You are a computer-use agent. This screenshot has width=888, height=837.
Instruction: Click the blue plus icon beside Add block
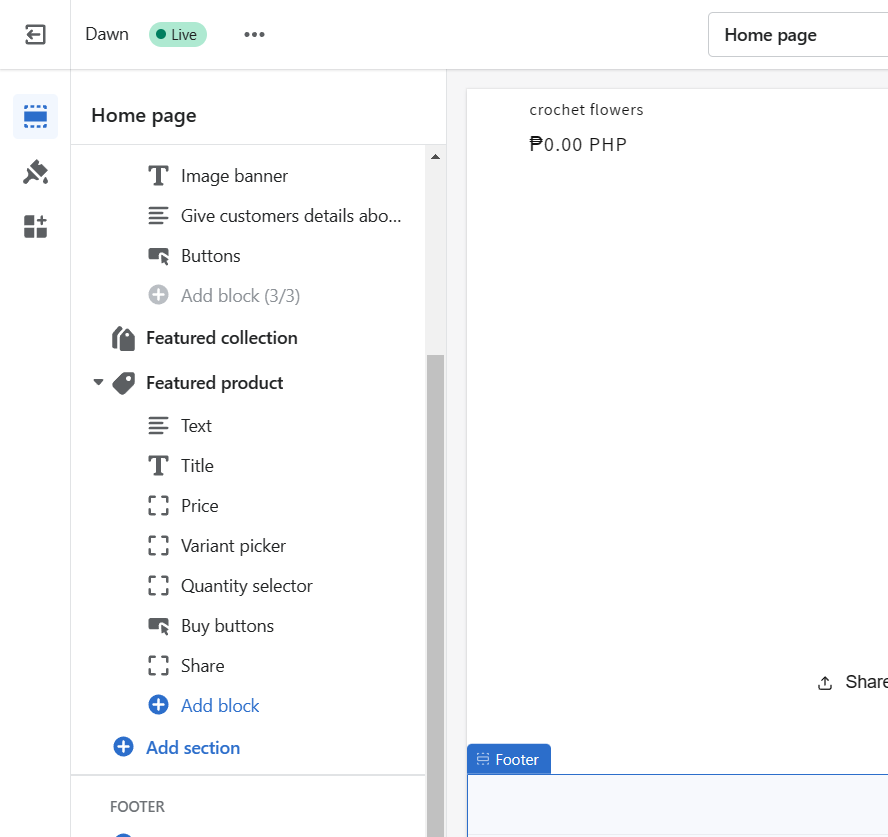coord(159,705)
